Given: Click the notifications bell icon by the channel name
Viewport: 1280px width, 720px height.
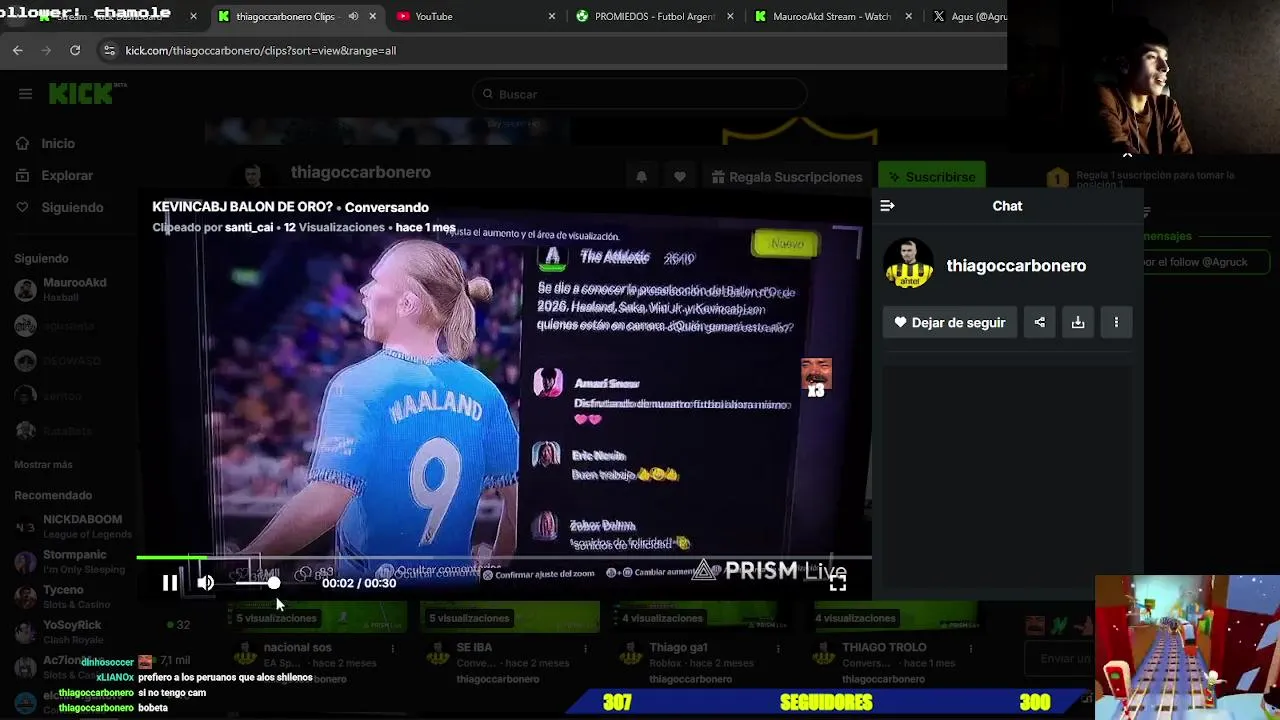Looking at the screenshot, I should pyautogui.click(x=641, y=177).
